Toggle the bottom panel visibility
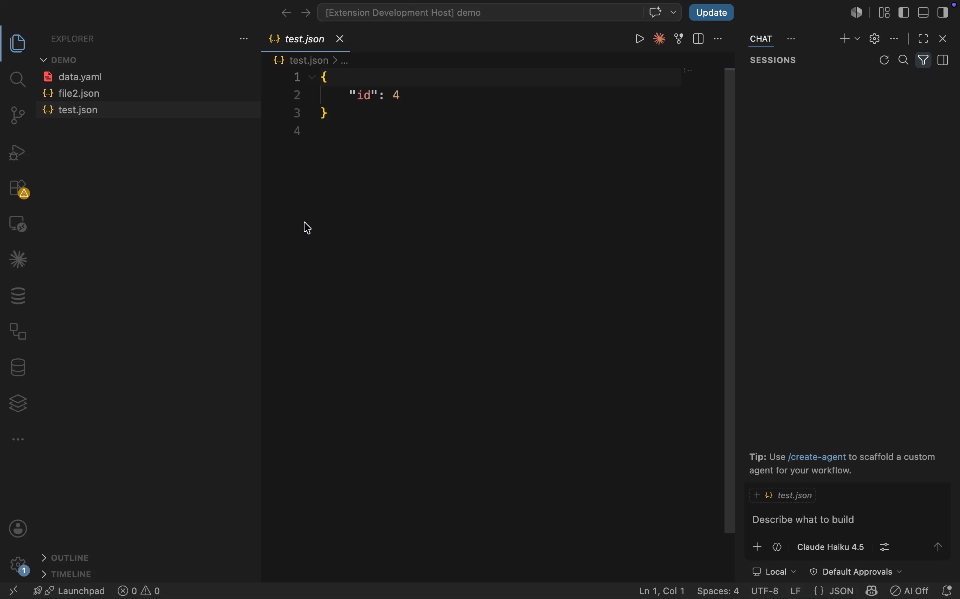The image size is (960, 599). pos(923,12)
